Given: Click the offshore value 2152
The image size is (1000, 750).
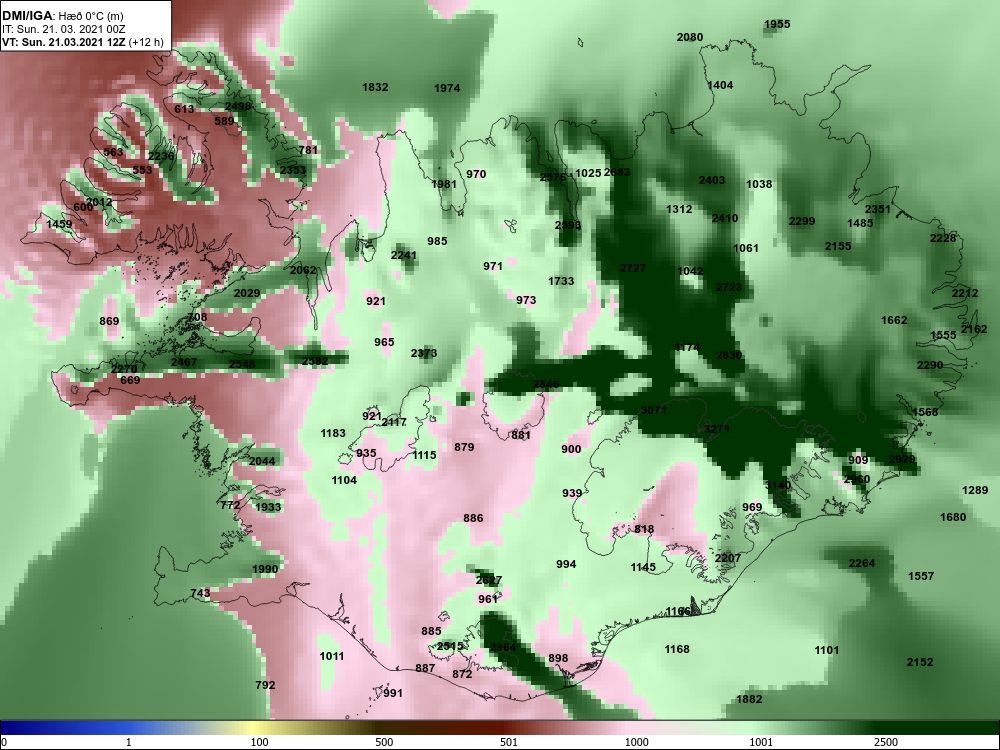Looking at the screenshot, I should pos(920,662).
